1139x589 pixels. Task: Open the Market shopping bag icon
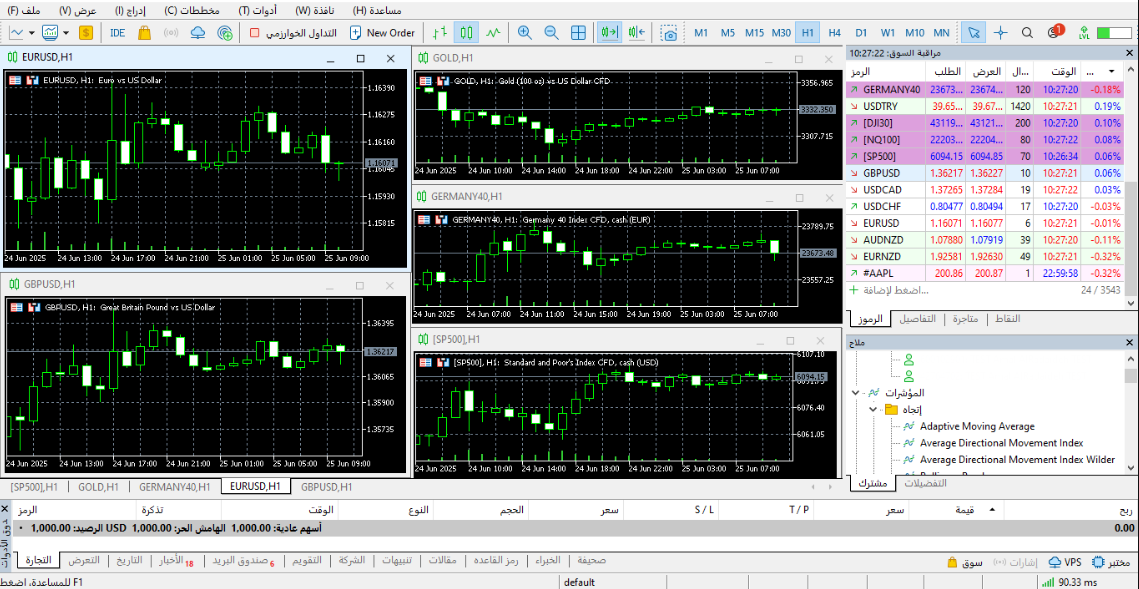point(144,33)
